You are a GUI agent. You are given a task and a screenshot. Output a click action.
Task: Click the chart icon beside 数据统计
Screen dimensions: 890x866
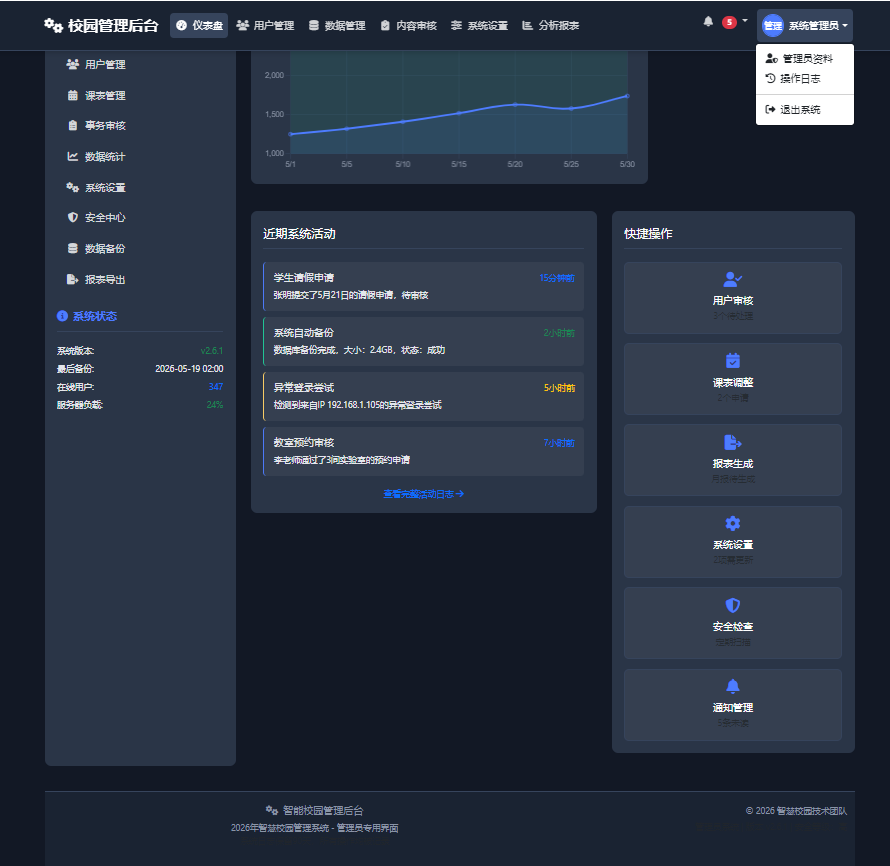click(x=73, y=156)
